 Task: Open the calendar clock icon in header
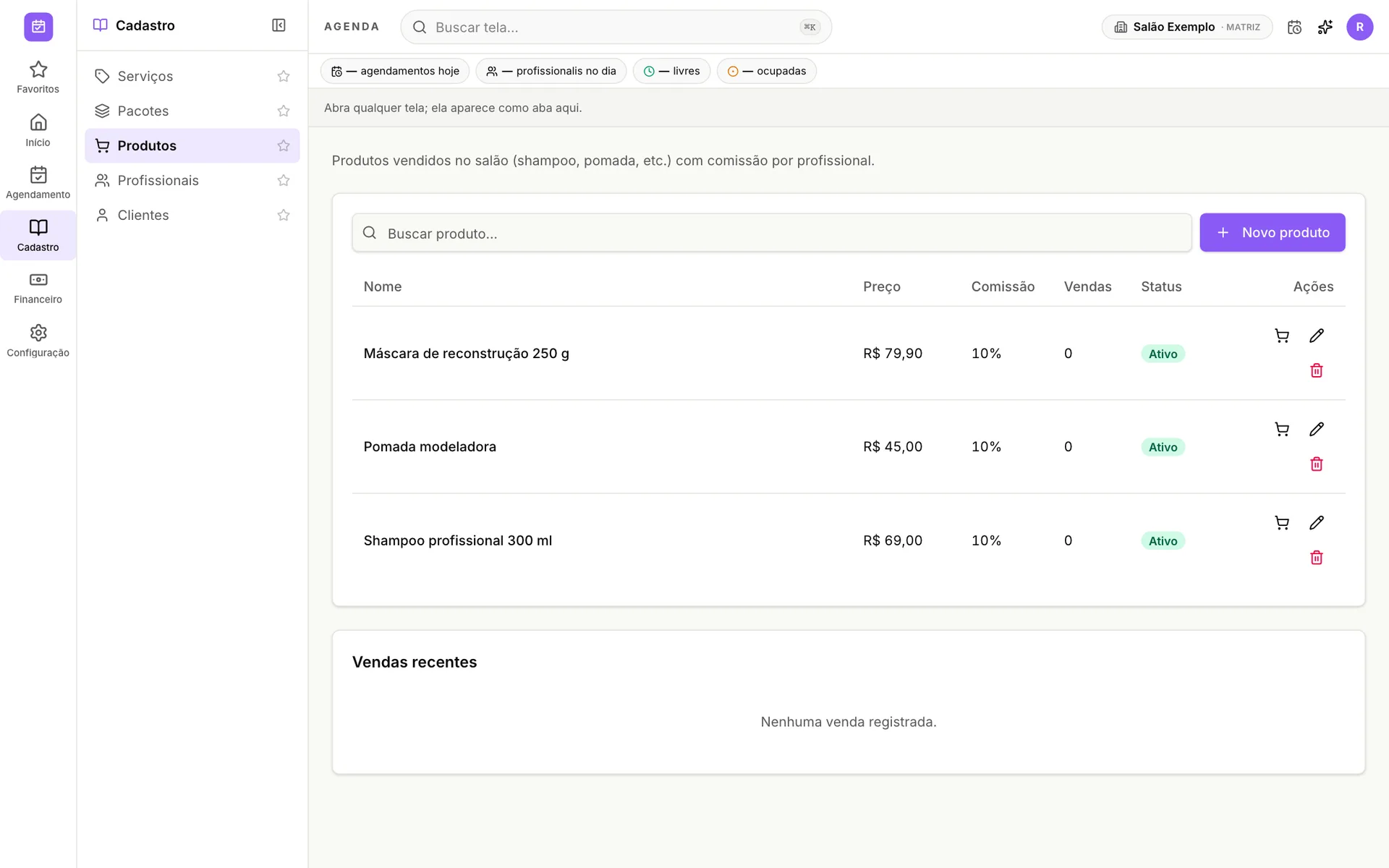click(x=1295, y=27)
